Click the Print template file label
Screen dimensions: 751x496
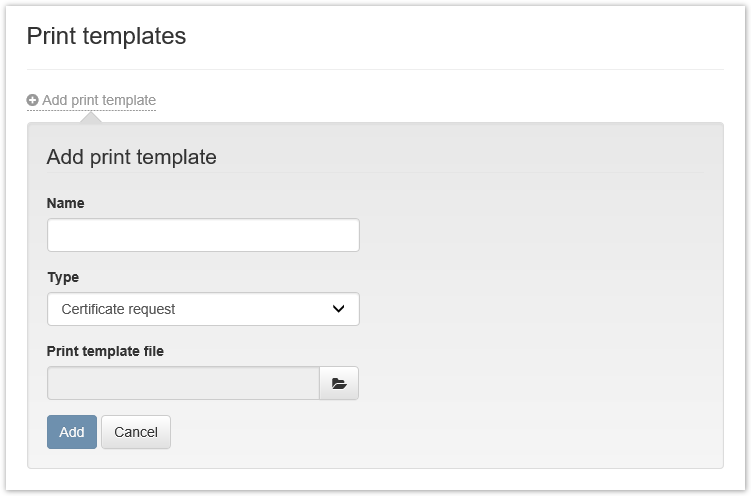coord(105,351)
